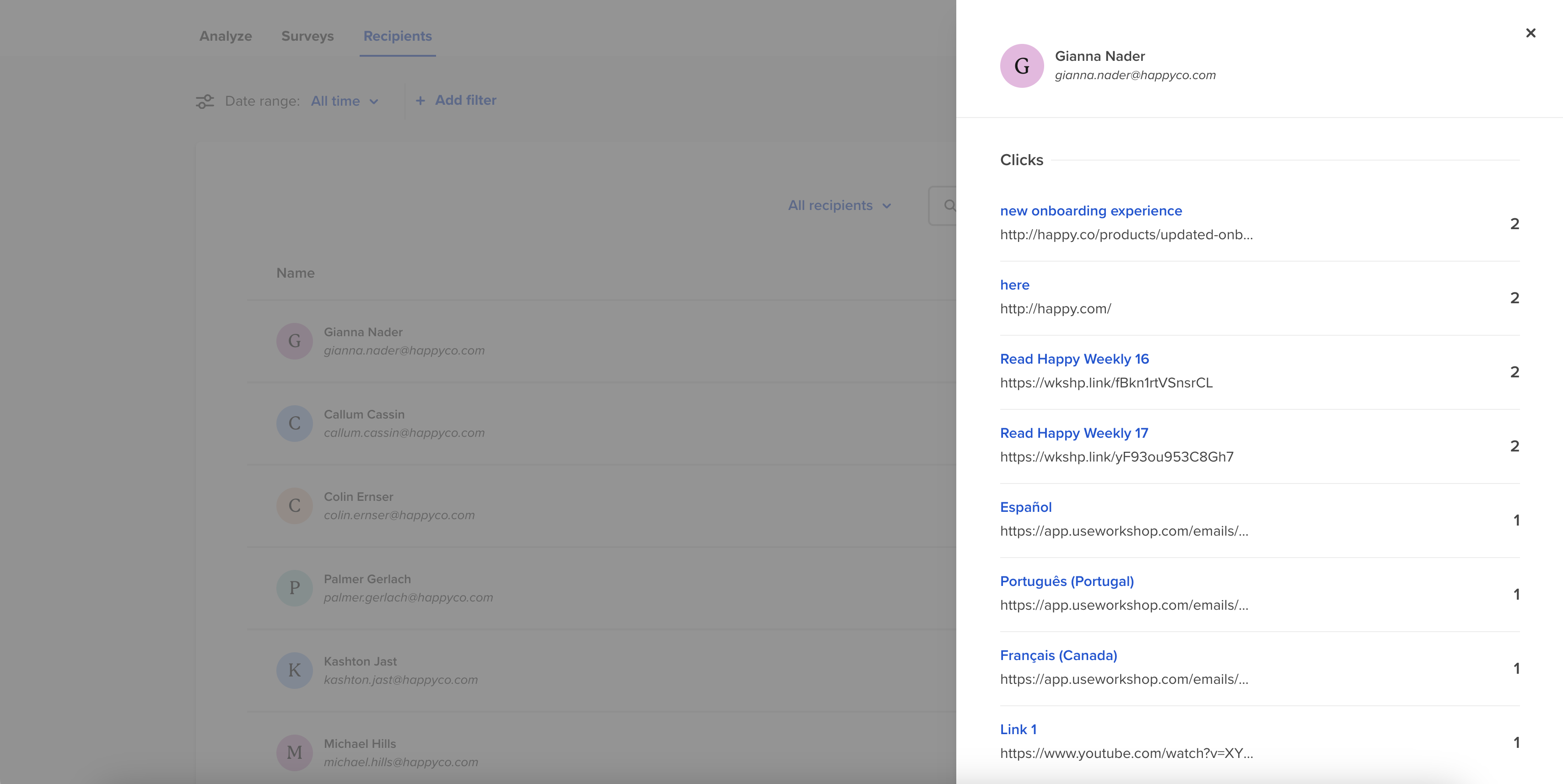Select the Michael Hills recipient name

coord(360,744)
